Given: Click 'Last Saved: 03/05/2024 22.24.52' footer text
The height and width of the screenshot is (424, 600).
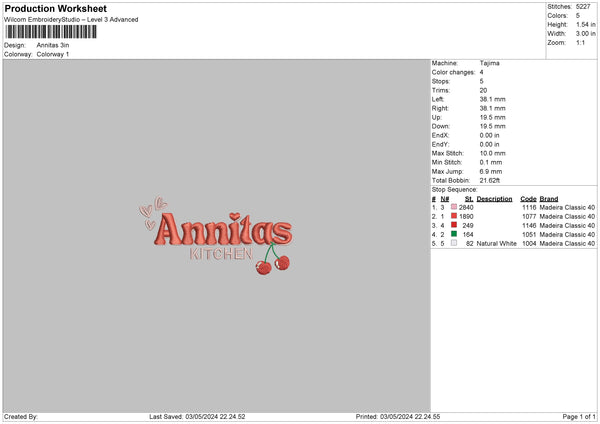Looking at the screenshot, I should coord(197,416).
